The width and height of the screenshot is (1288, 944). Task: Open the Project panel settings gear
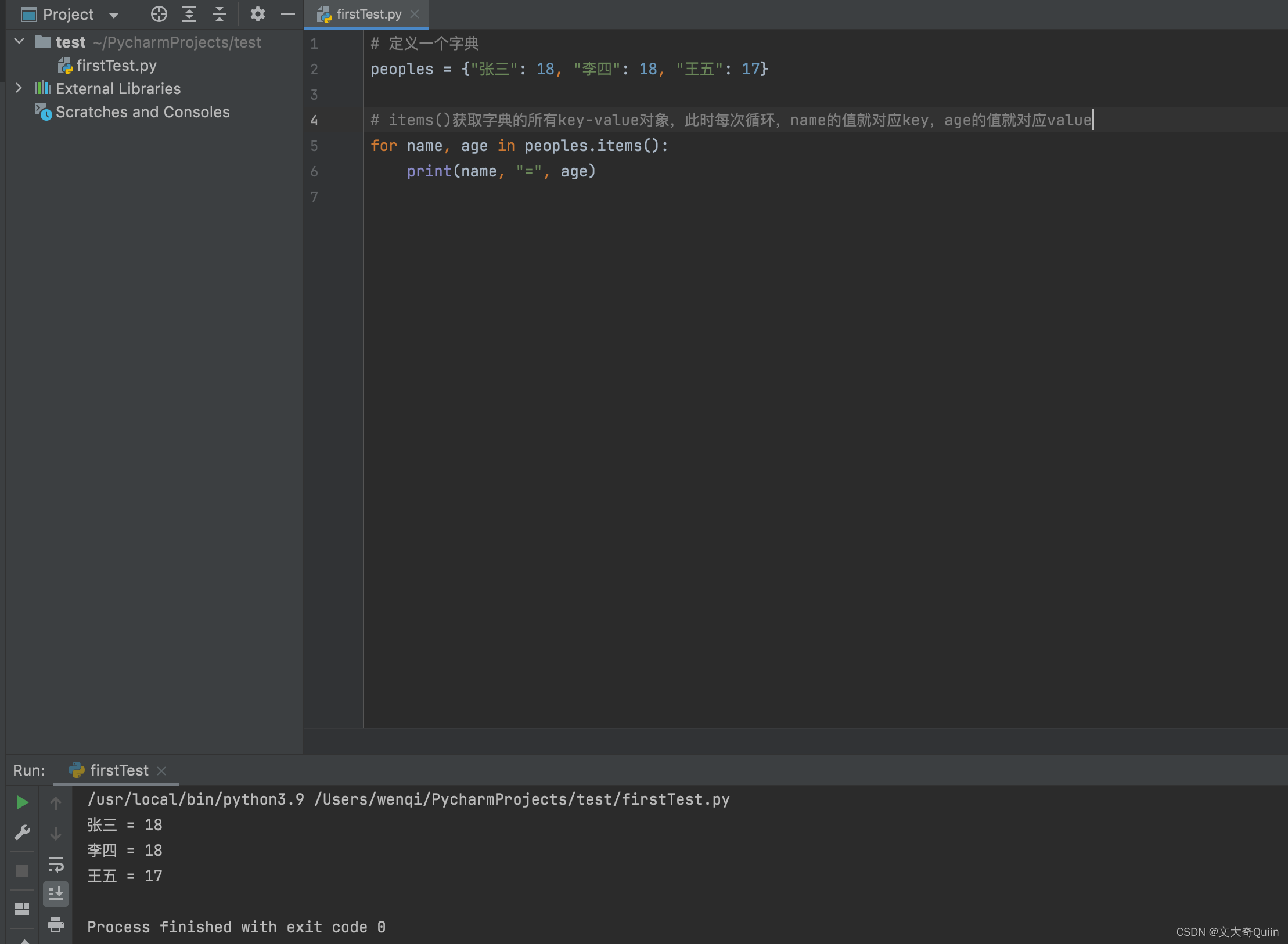[258, 14]
